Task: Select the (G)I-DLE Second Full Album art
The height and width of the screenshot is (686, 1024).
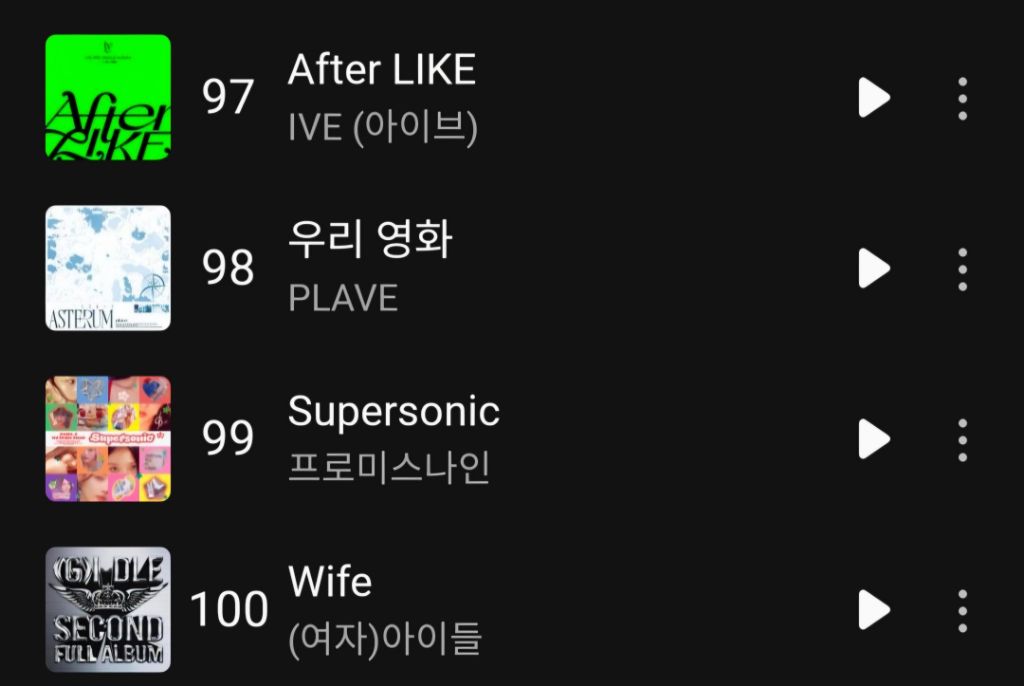Action: [108, 608]
